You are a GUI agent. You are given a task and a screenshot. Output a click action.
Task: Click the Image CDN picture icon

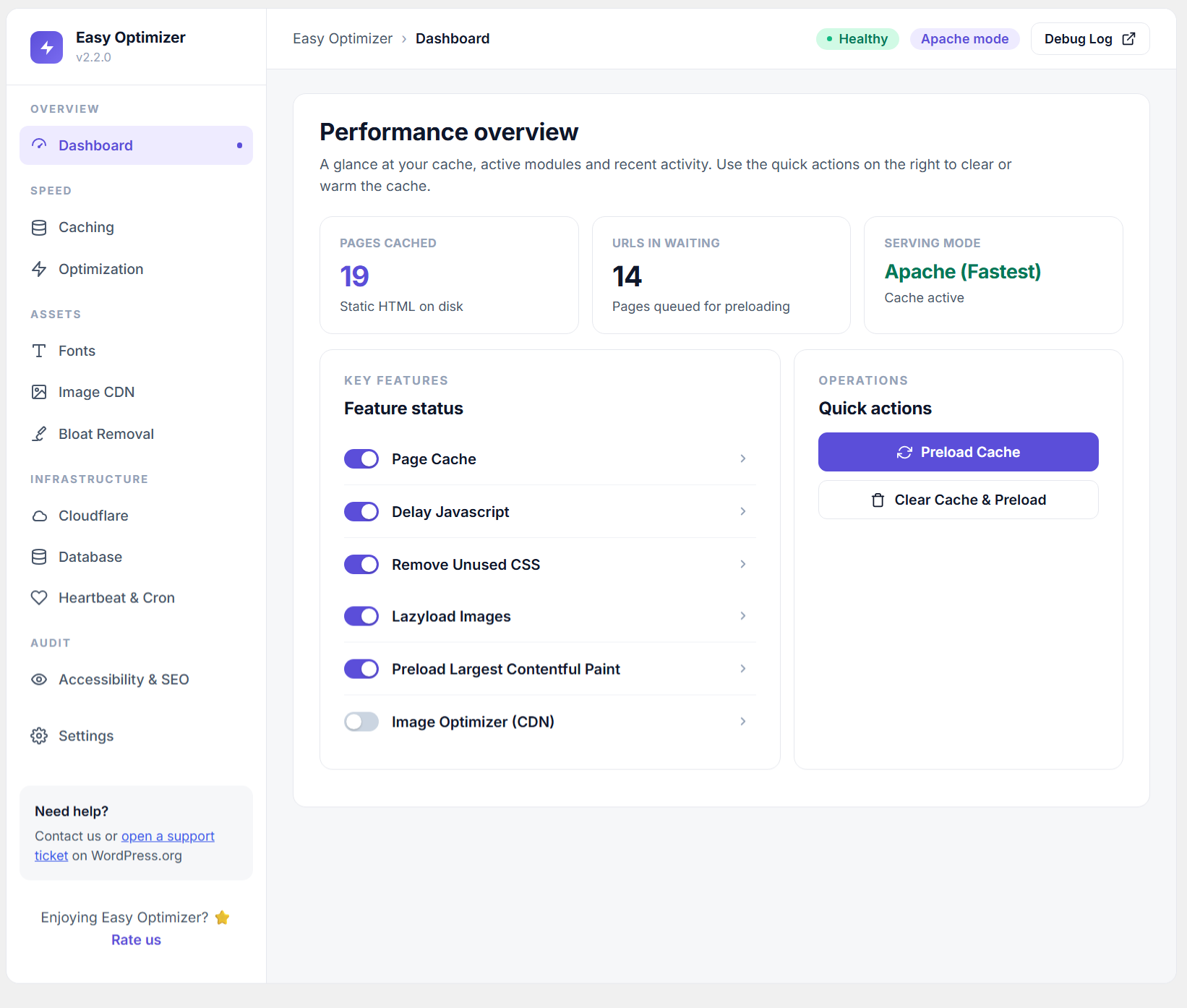tap(39, 392)
